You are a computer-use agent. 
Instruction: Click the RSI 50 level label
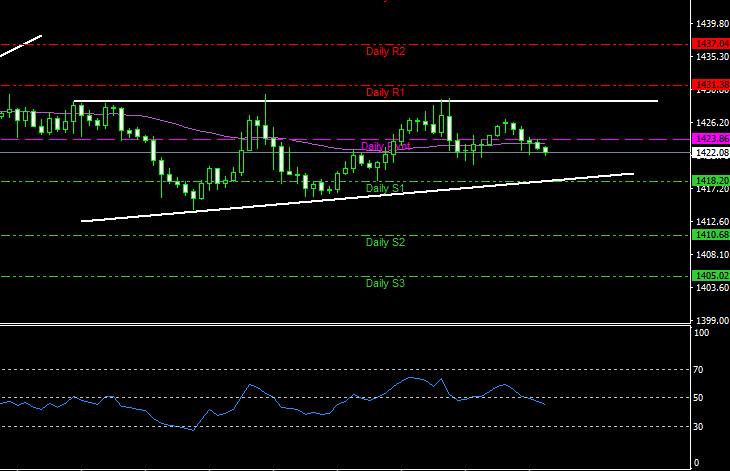pyautogui.click(x=698, y=398)
